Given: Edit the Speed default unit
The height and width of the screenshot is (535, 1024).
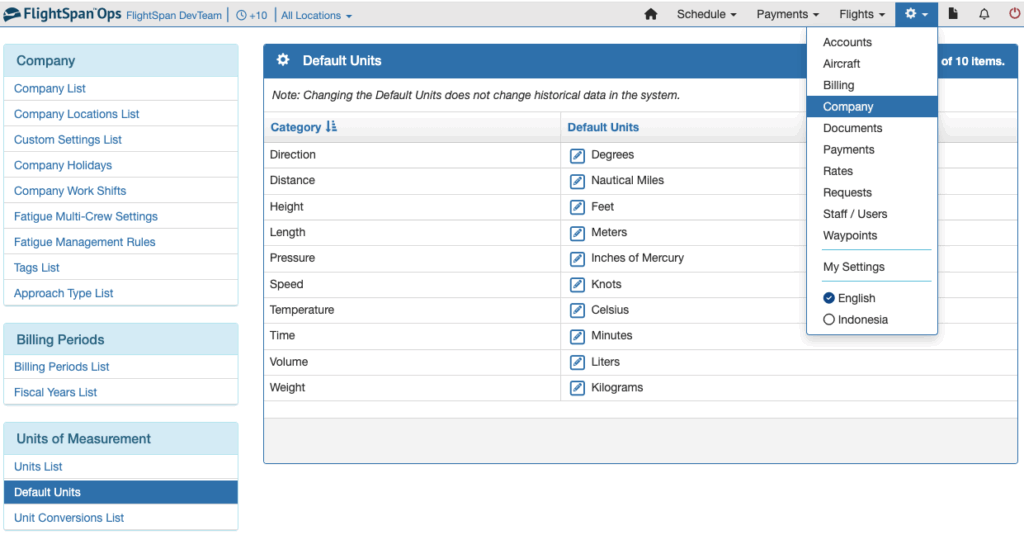Looking at the screenshot, I should (577, 285).
